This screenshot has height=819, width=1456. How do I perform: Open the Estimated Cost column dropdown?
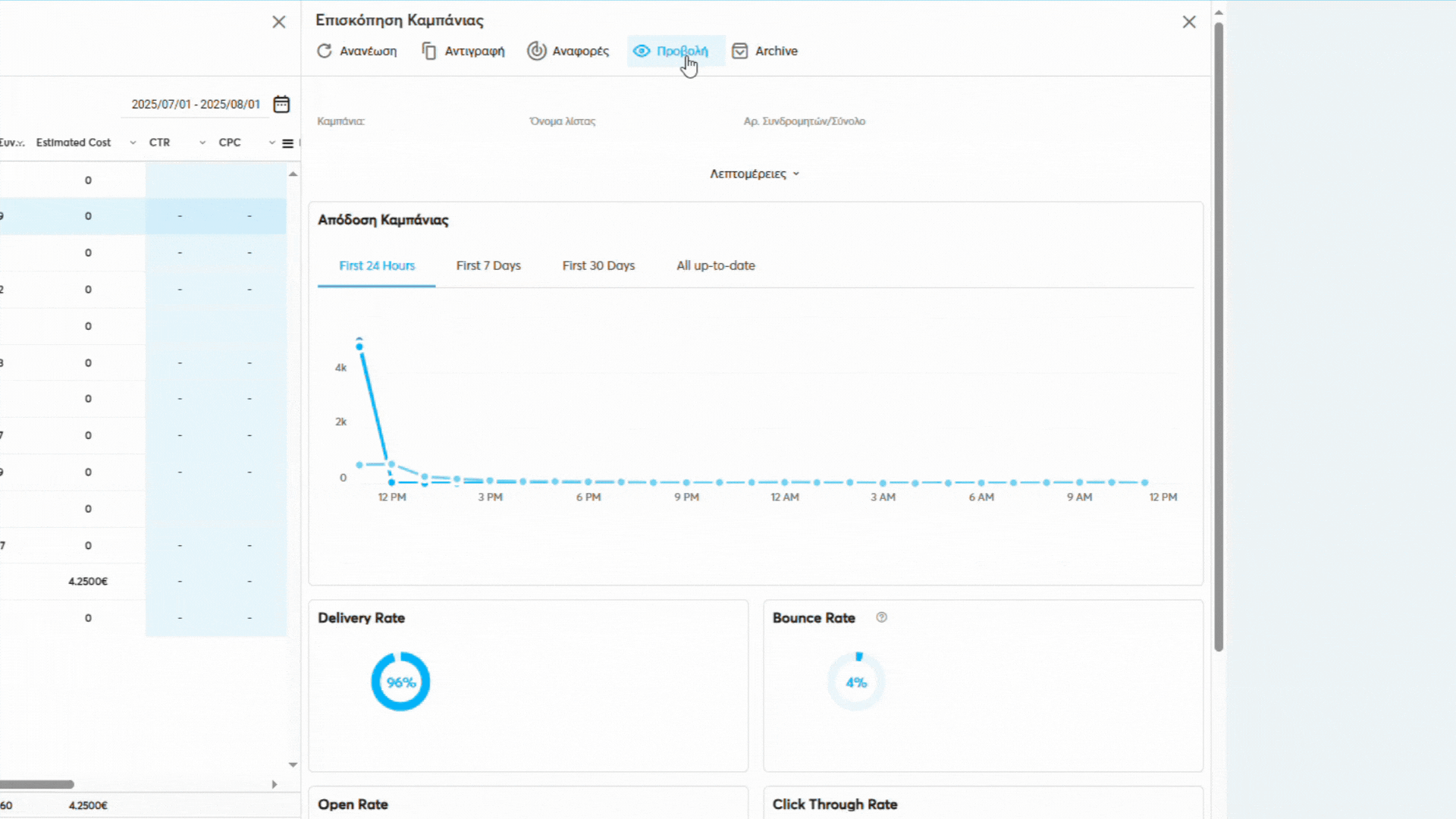pyautogui.click(x=133, y=143)
